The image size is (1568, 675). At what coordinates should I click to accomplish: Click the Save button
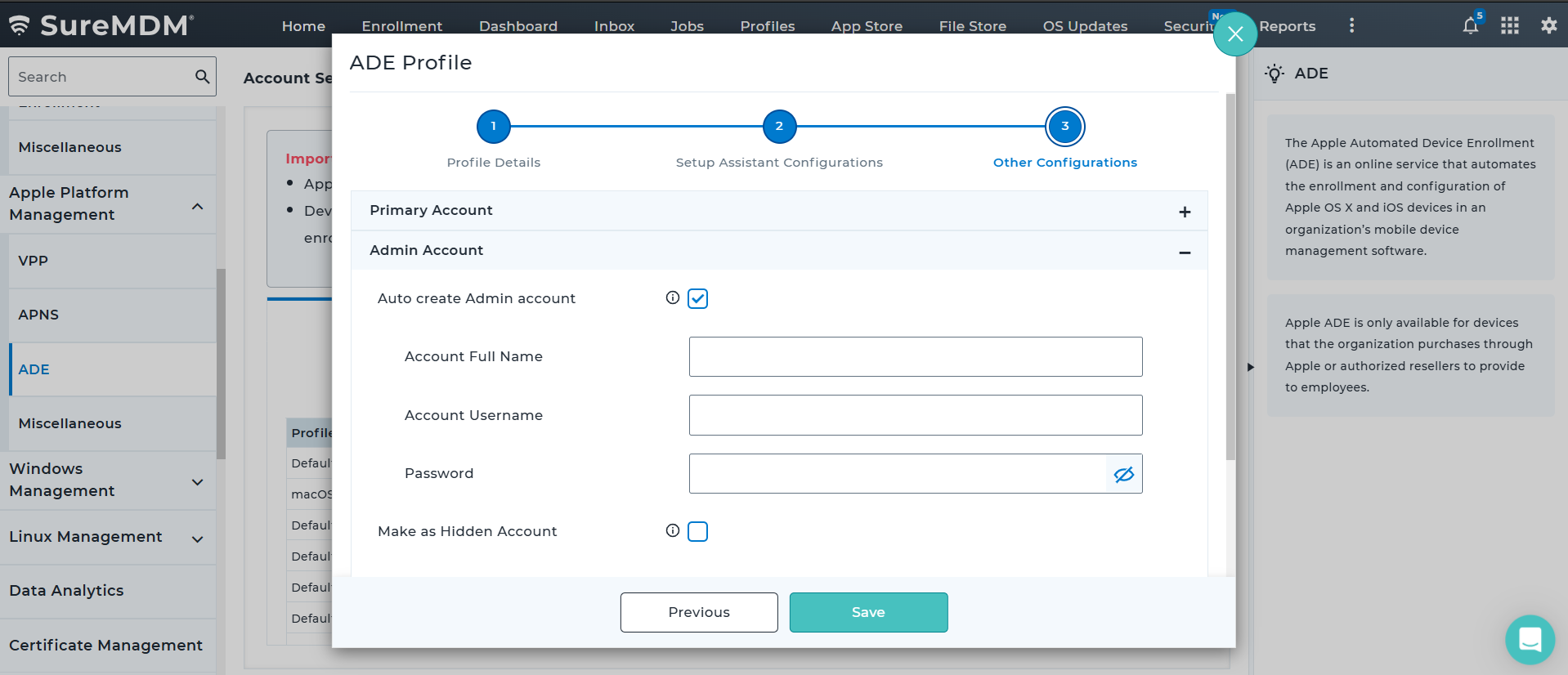[x=868, y=612]
